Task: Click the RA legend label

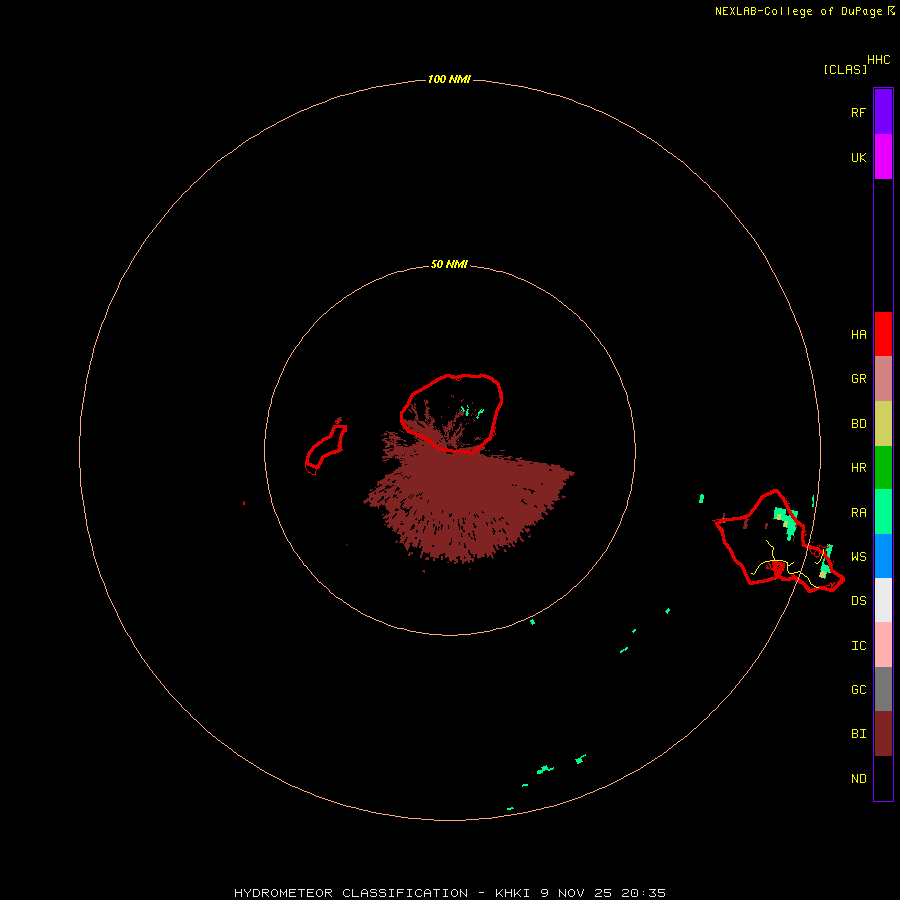Action: pyautogui.click(x=858, y=513)
